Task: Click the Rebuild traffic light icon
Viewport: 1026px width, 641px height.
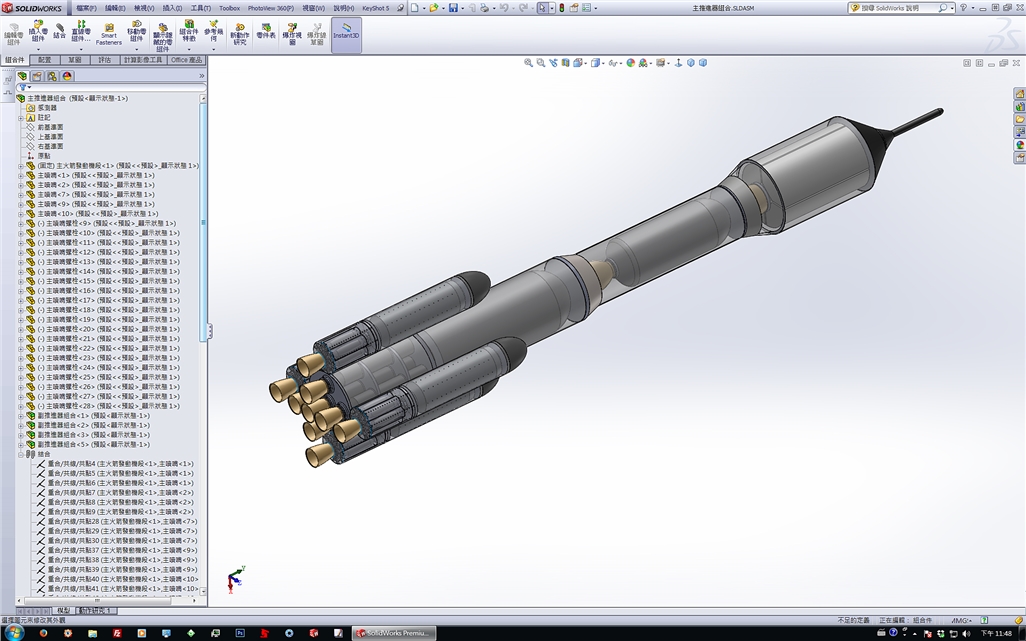Action: [561, 8]
